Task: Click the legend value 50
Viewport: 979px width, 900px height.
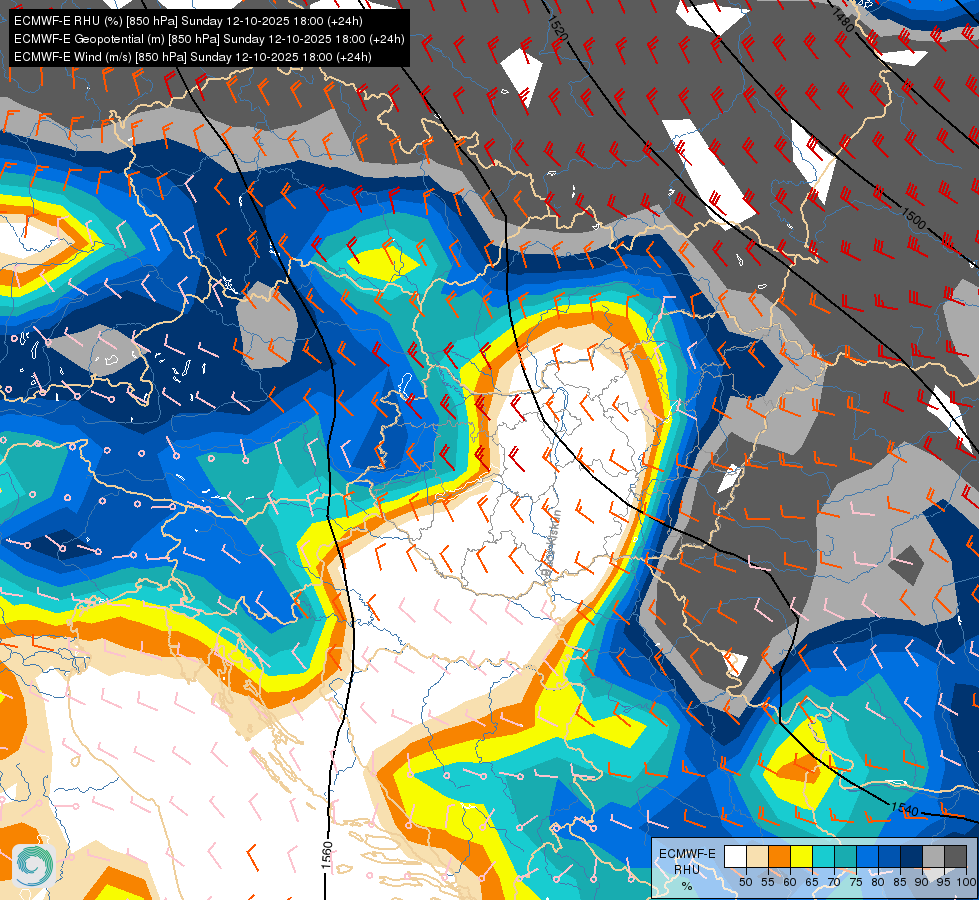Action: pyautogui.click(x=745, y=882)
